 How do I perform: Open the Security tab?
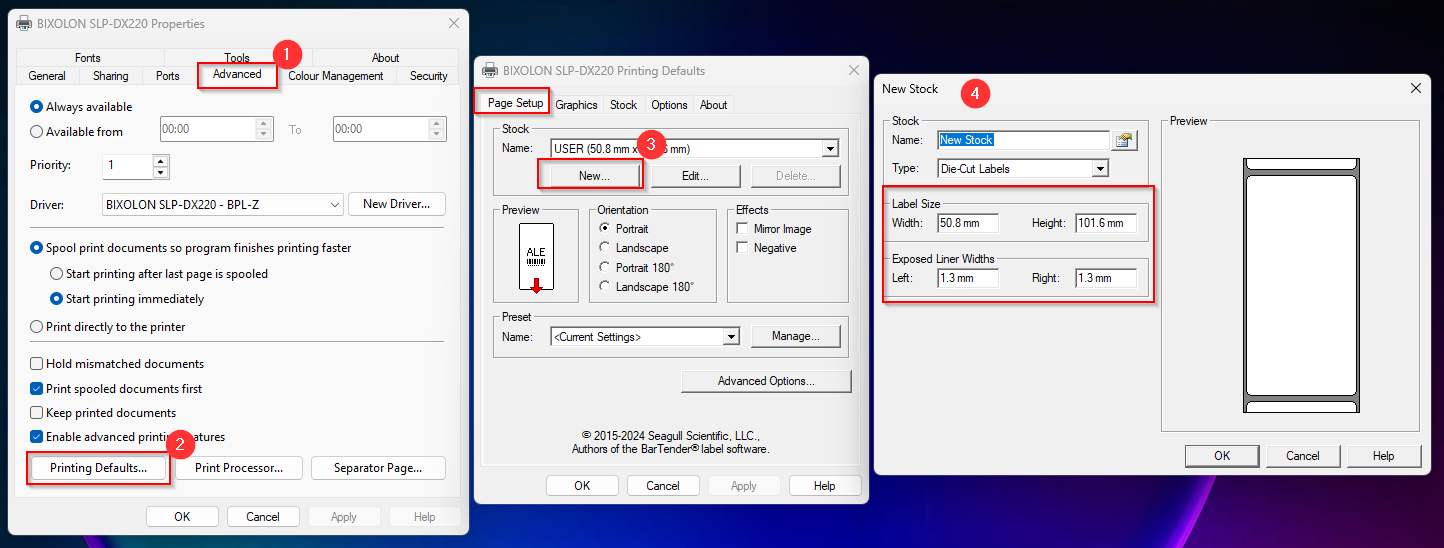tap(428, 76)
